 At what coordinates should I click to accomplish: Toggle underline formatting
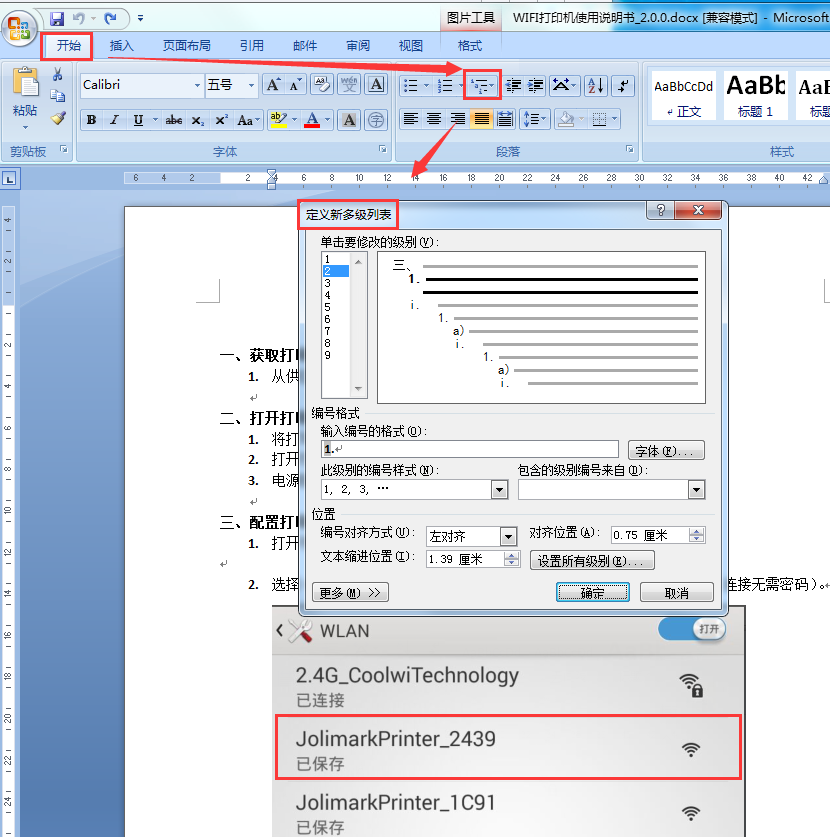pyautogui.click(x=138, y=120)
